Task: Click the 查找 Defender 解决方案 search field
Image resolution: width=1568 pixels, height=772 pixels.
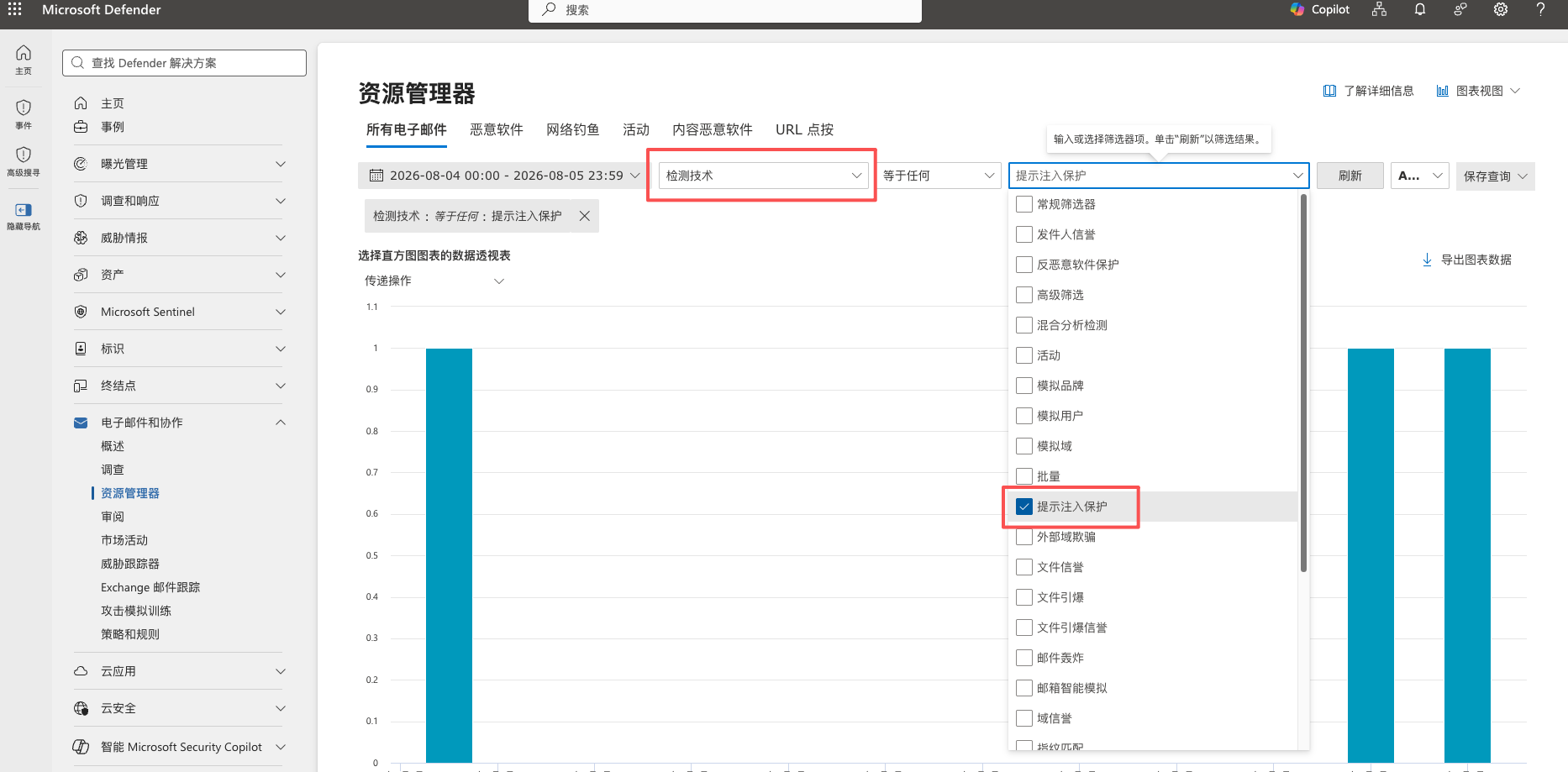Action: 184,63
